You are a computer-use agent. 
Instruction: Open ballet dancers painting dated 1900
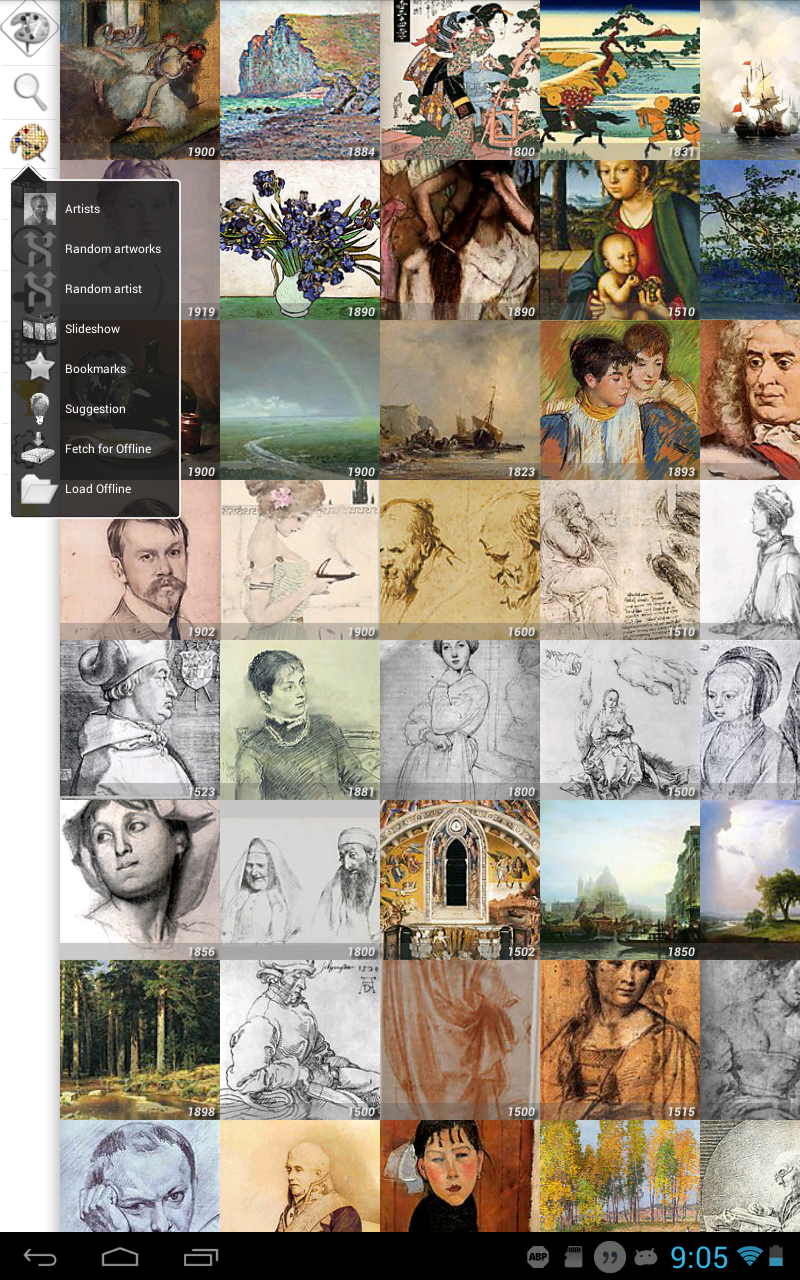tap(140, 80)
